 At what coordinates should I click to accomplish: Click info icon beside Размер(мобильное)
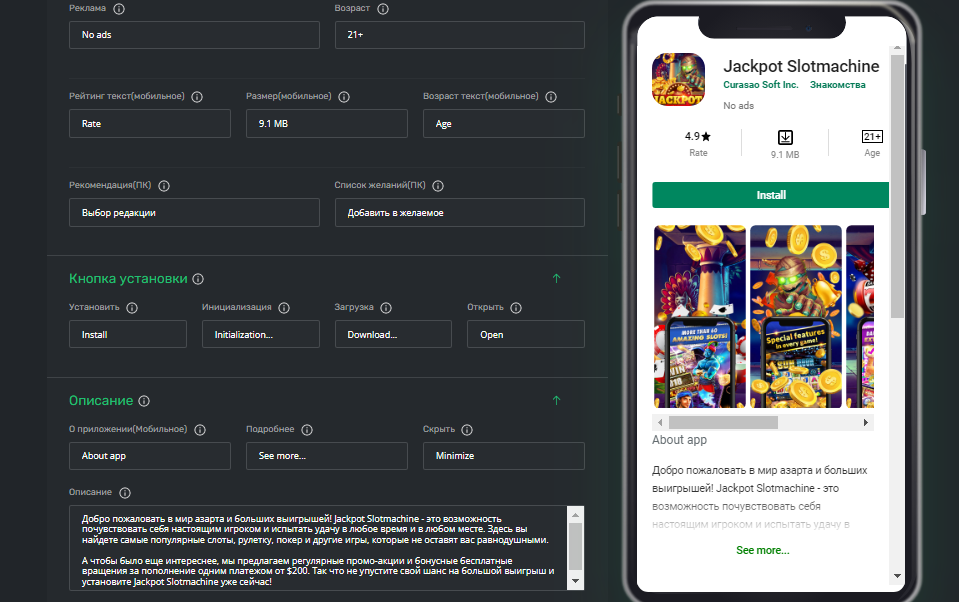point(344,97)
